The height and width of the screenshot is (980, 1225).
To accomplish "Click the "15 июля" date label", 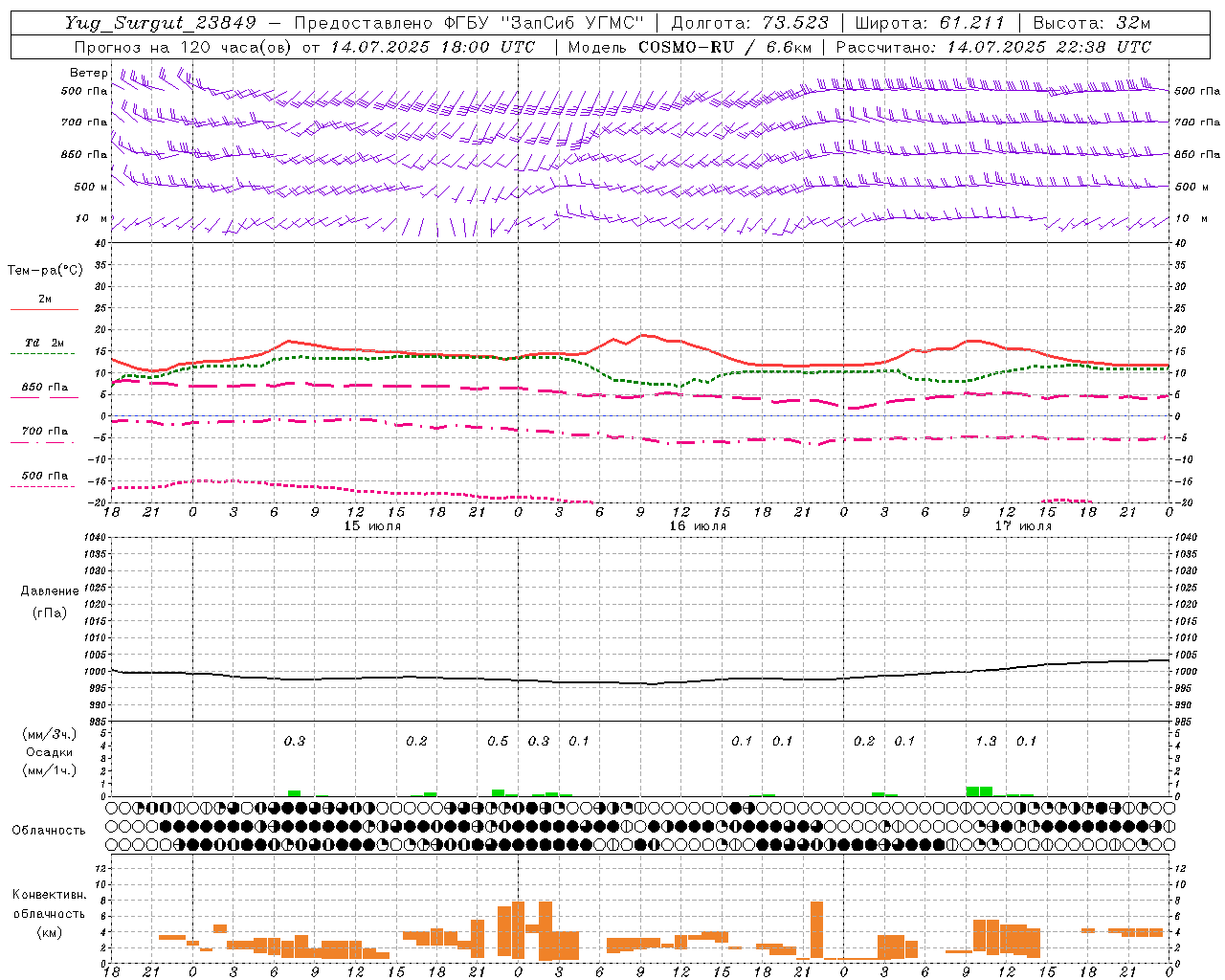I will point(372,526).
